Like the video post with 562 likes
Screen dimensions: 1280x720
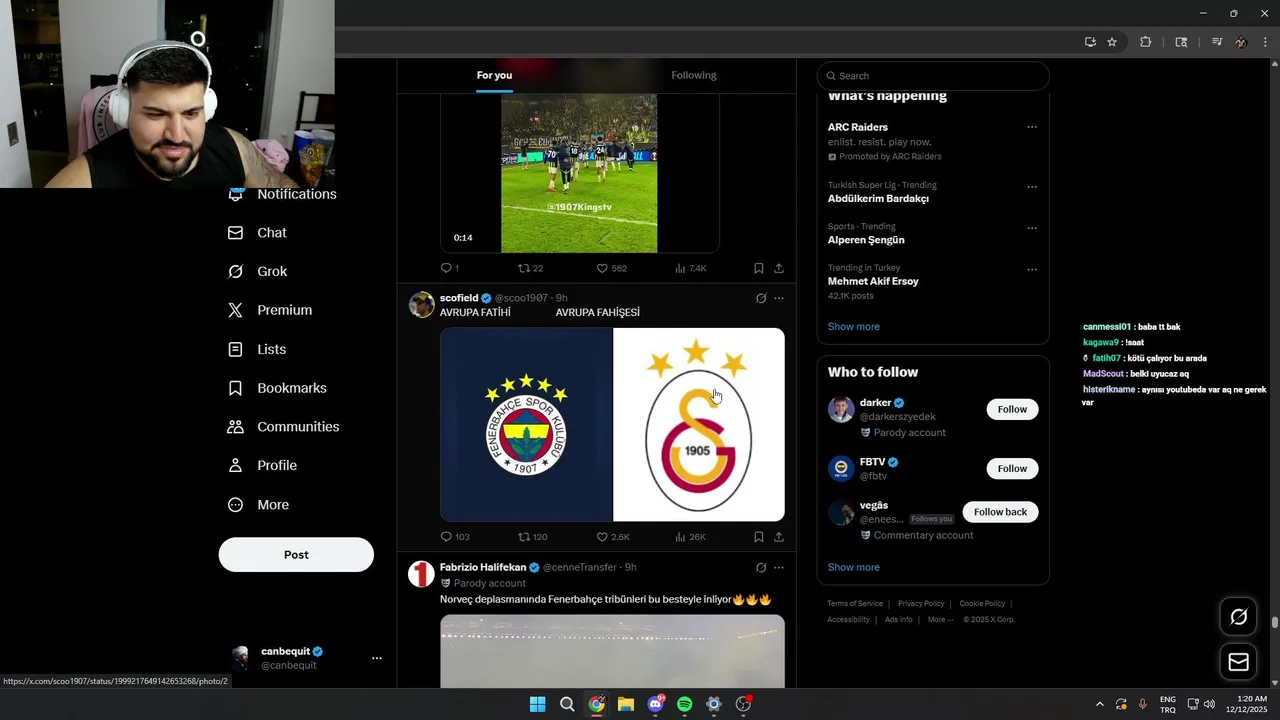(611, 268)
